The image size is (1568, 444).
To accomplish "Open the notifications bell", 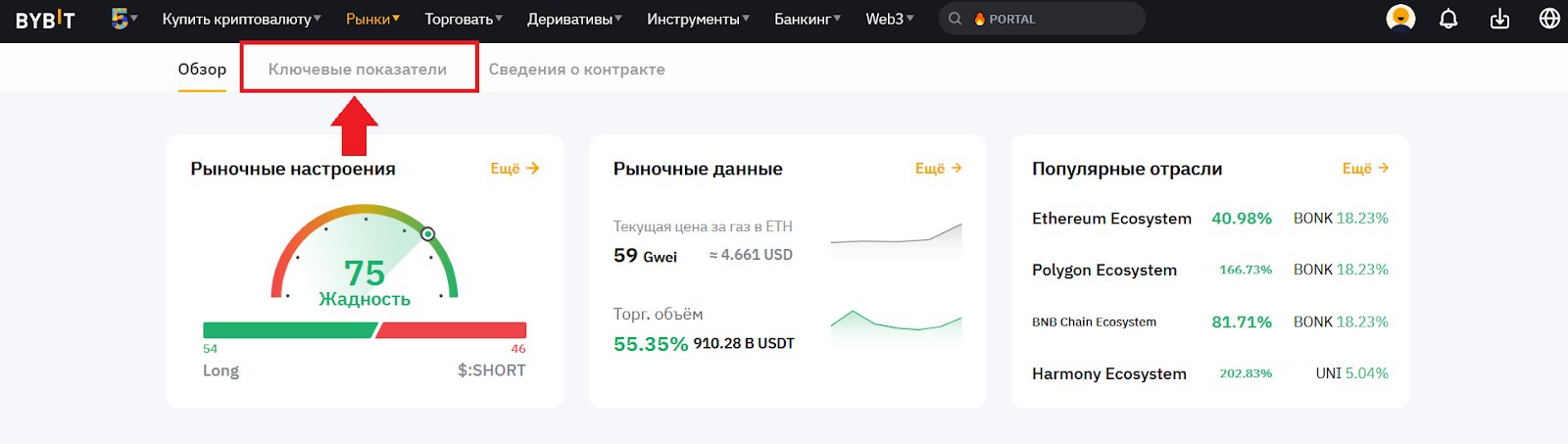I will pyautogui.click(x=1448, y=19).
